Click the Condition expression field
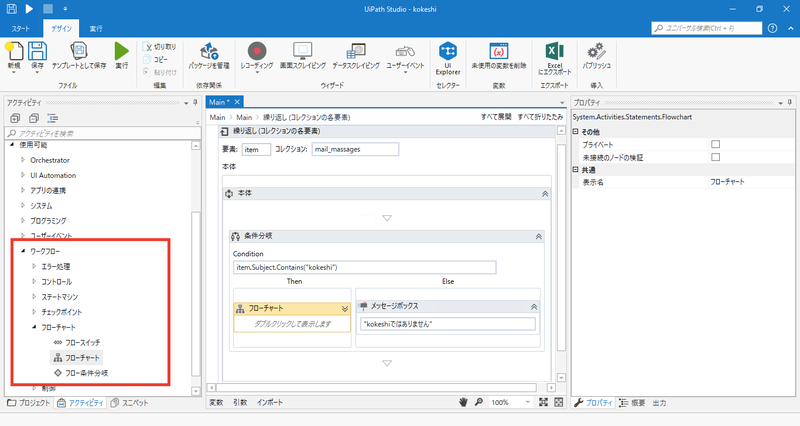Viewport: 800px width, 426px height. (x=364, y=267)
